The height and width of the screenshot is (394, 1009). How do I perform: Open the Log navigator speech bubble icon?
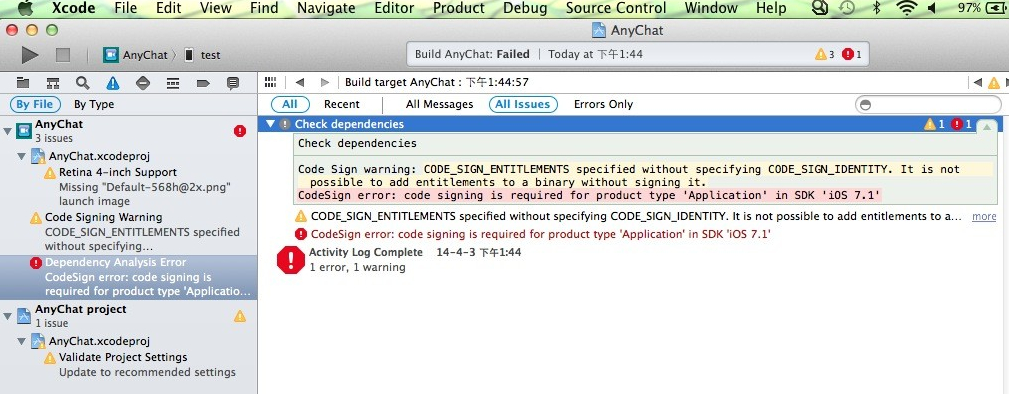coord(233,82)
